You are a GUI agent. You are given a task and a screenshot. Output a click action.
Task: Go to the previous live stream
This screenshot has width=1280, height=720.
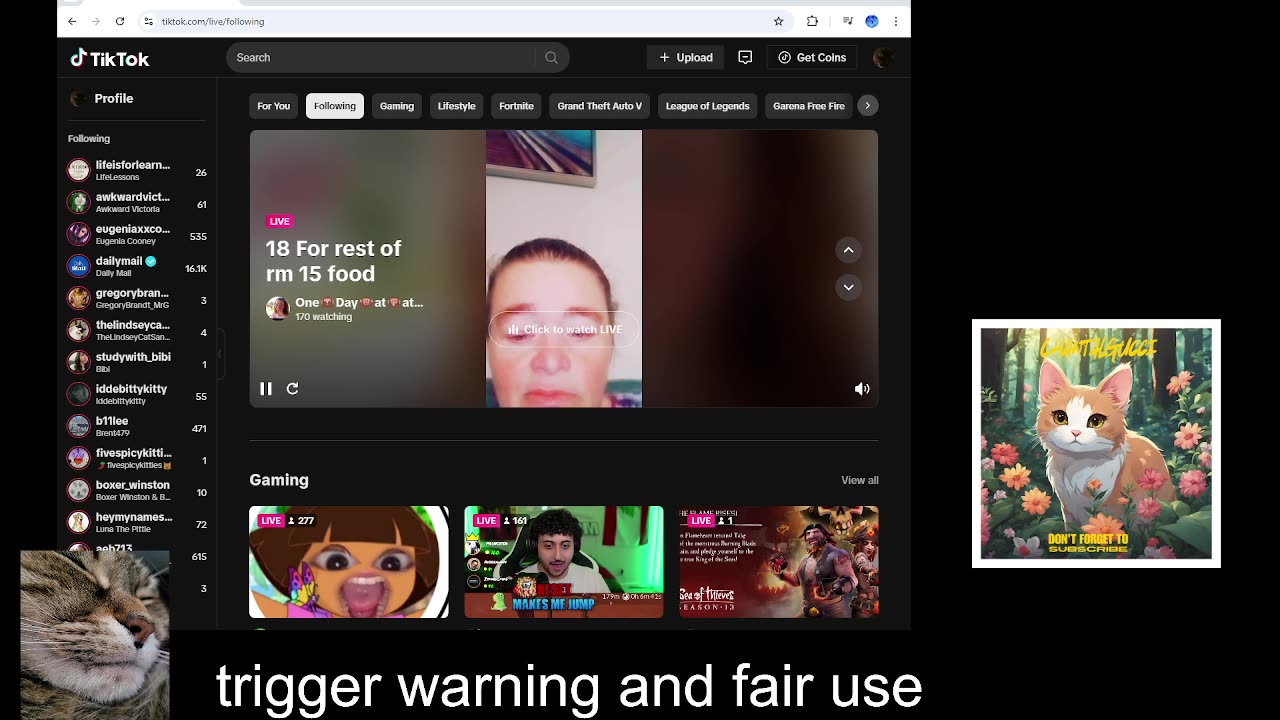[x=848, y=250]
